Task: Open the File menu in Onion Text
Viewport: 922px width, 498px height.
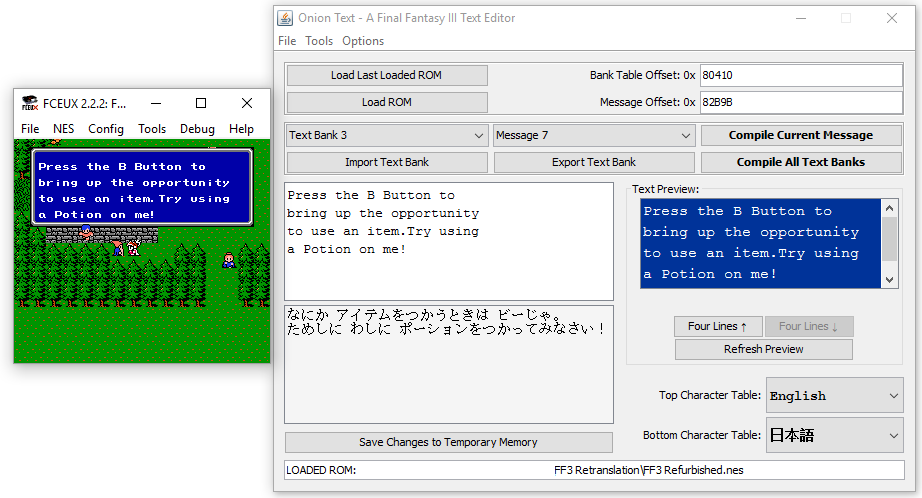Action: point(287,41)
